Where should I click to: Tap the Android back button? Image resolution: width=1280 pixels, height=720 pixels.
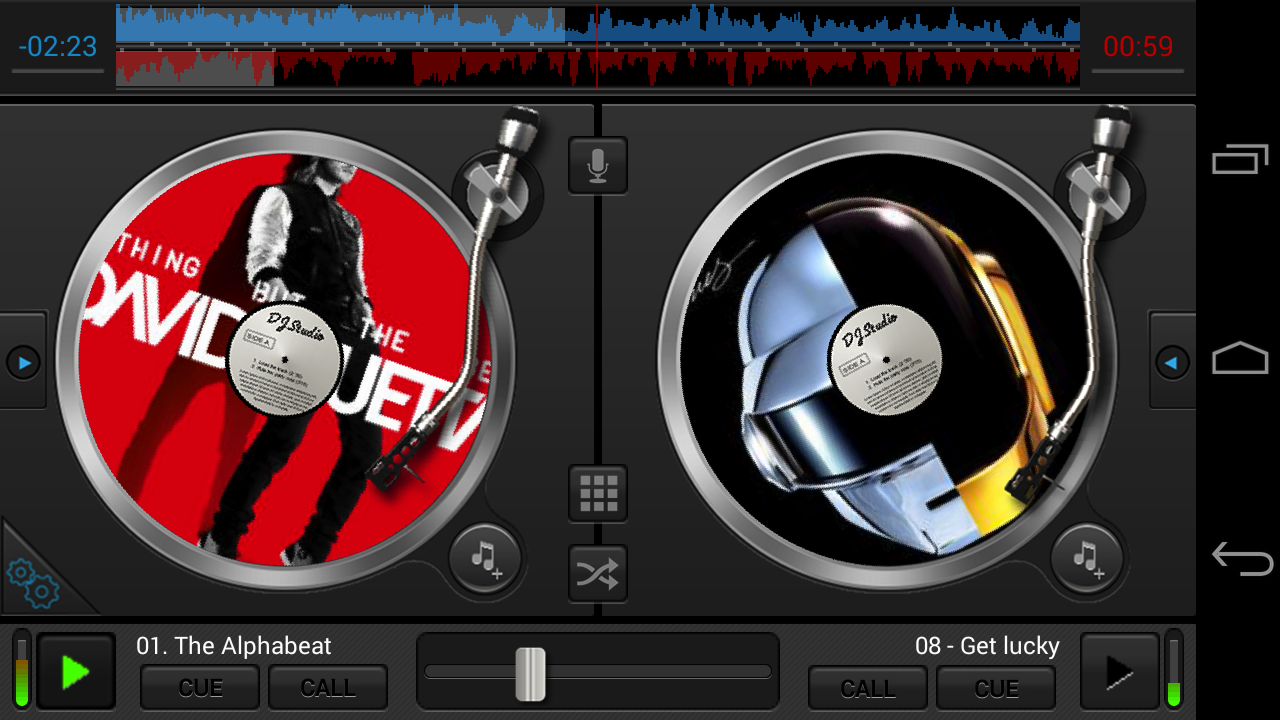pyautogui.click(x=1240, y=558)
